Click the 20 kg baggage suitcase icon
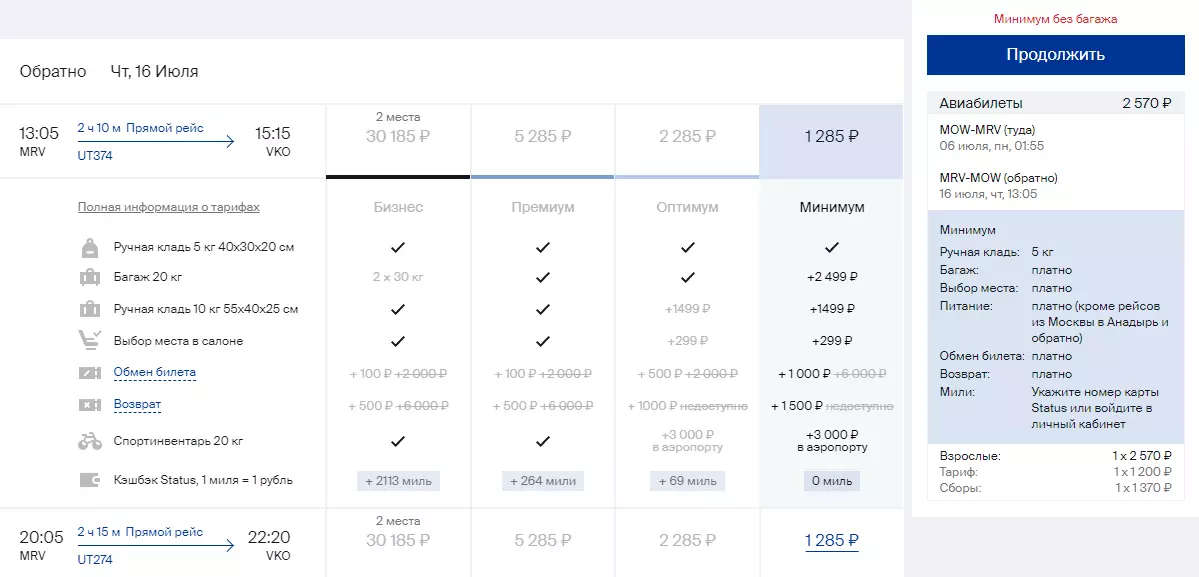The height and width of the screenshot is (577, 1199). pos(90,277)
